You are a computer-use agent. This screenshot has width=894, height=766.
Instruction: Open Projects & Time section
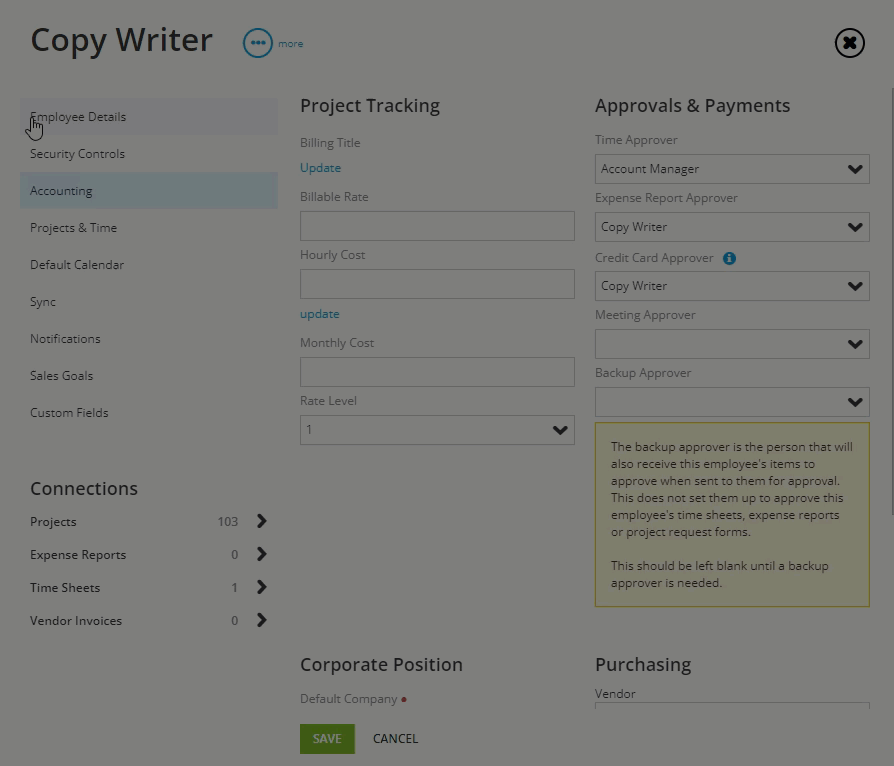tap(149, 228)
